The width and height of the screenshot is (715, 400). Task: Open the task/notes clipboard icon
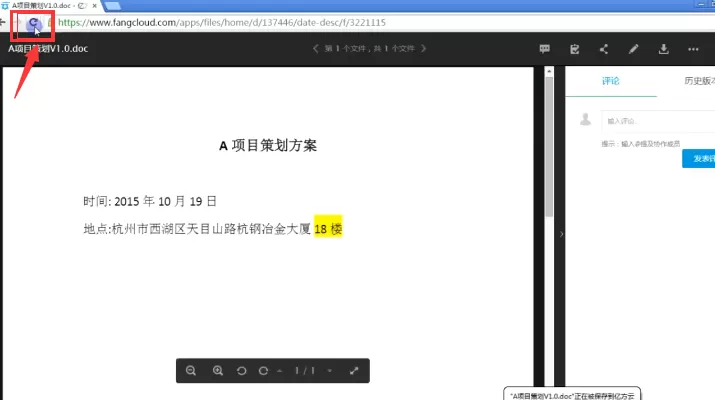[x=575, y=49]
